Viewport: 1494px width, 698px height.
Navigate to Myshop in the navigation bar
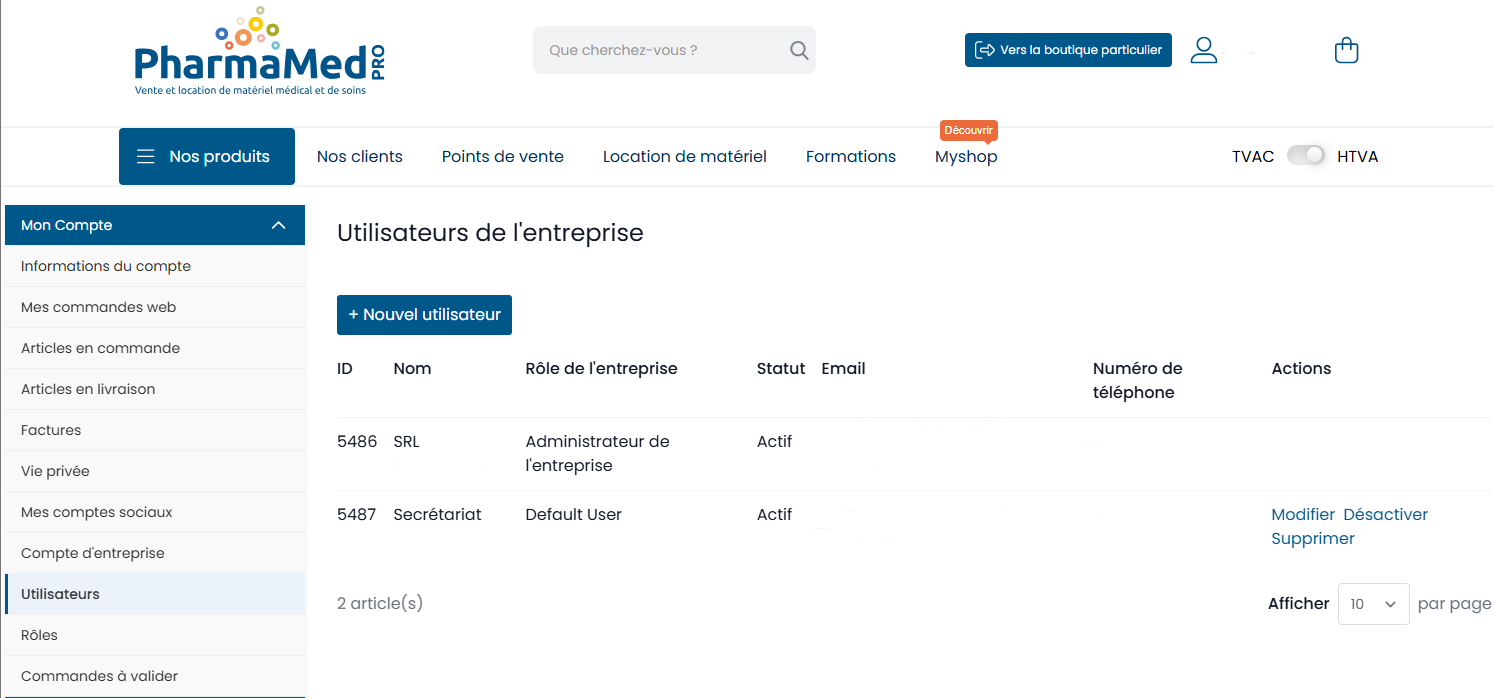coord(965,157)
